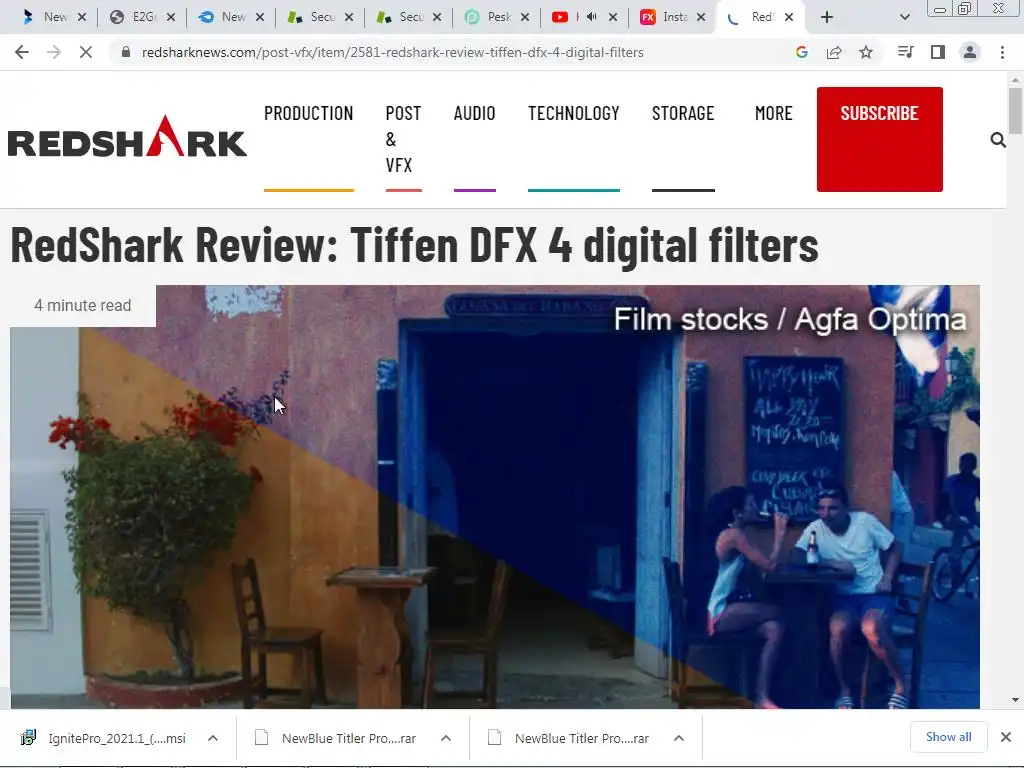Open the PRODUCTION menu
Viewport: 1024px width, 768px height.
[308, 113]
